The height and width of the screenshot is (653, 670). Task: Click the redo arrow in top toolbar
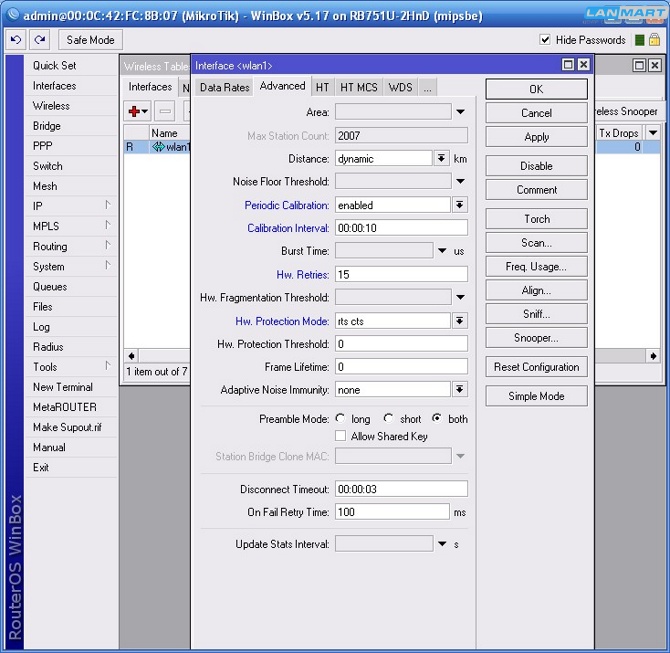(x=40, y=40)
